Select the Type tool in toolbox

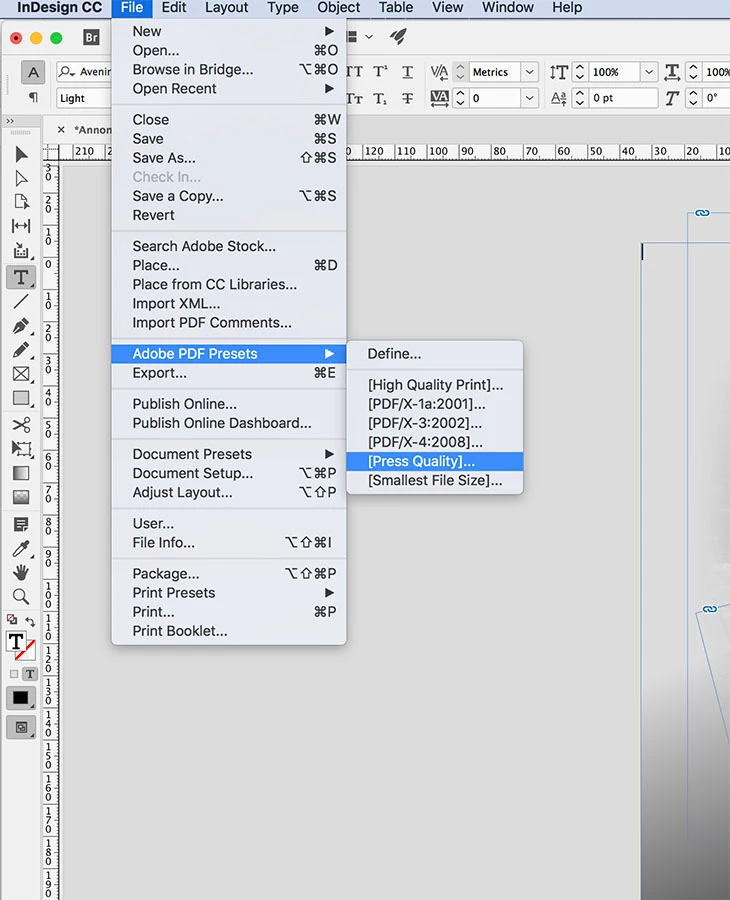(21, 277)
